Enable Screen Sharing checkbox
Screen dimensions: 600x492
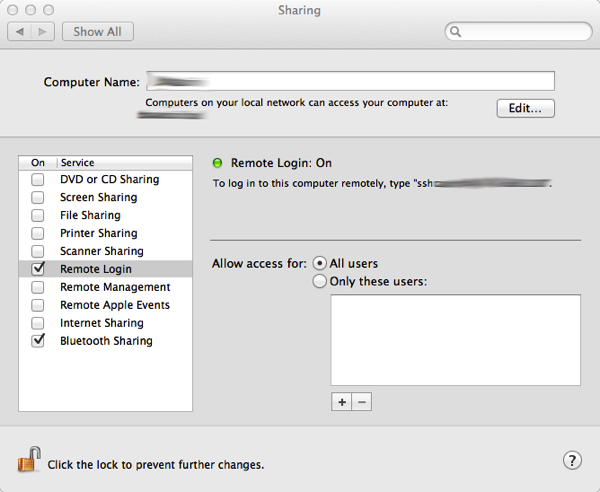click(38, 197)
